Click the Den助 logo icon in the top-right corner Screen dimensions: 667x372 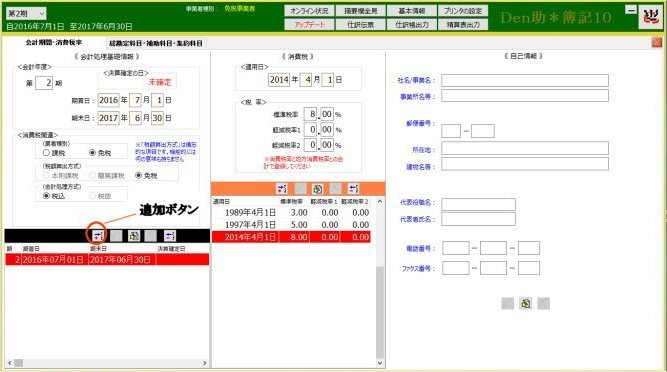click(x=650, y=17)
